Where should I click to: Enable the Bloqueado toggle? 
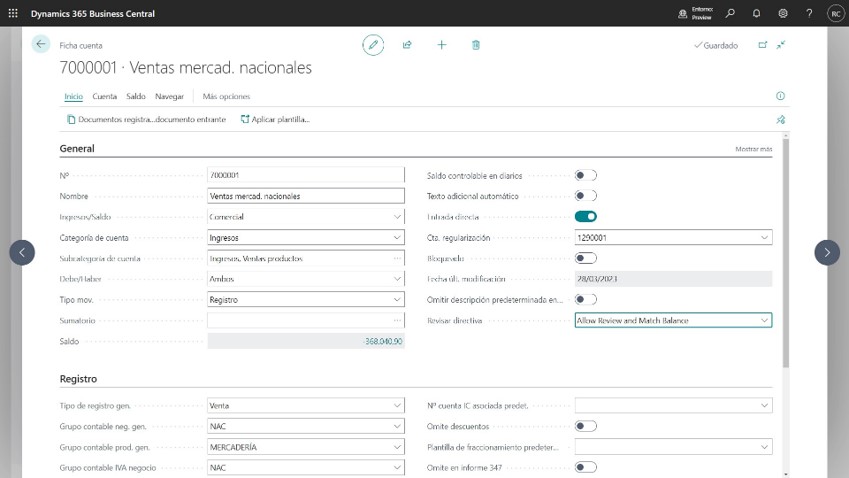[x=585, y=258]
